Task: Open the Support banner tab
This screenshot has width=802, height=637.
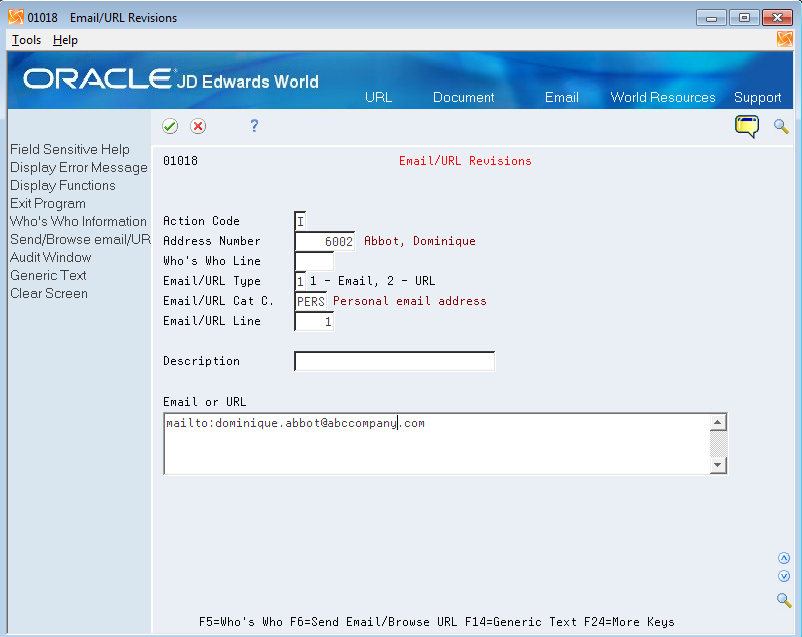Action: click(758, 97)
